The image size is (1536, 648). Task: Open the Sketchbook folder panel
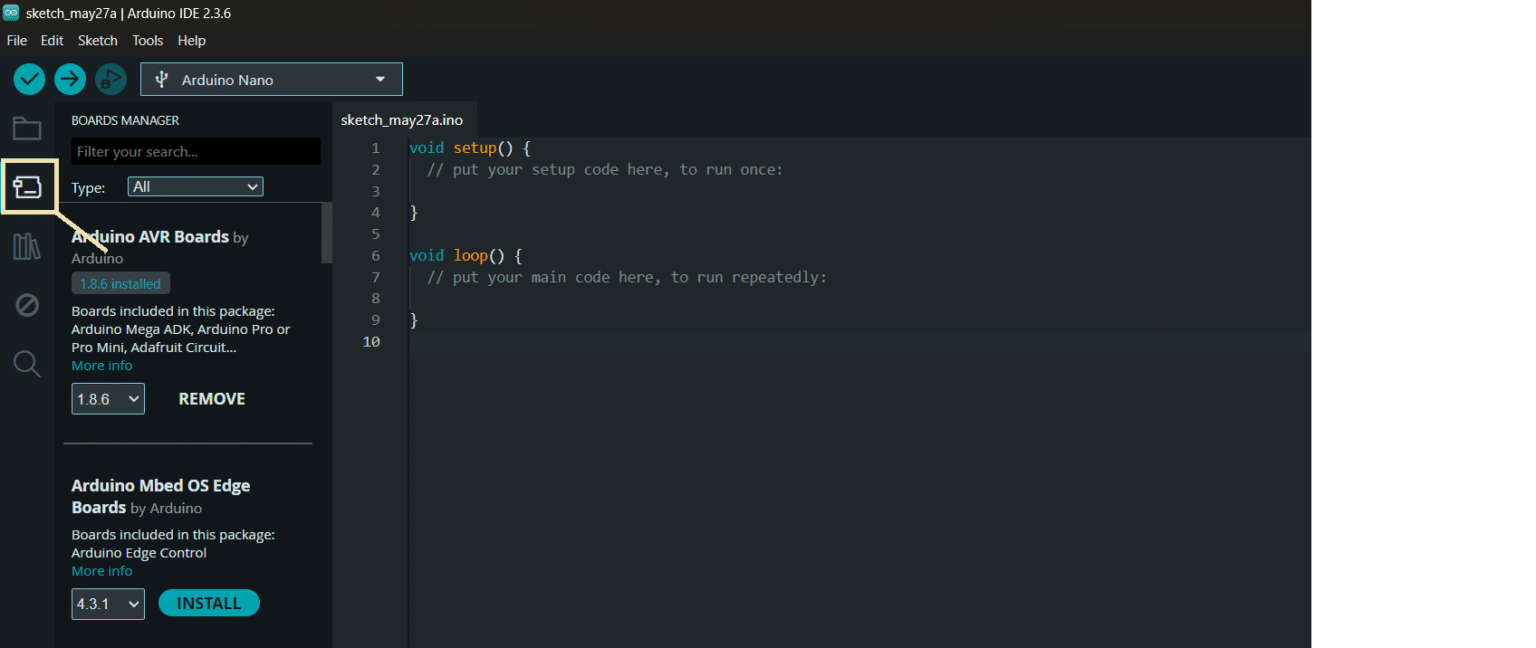pyautogui.click(x=27, y=129)
